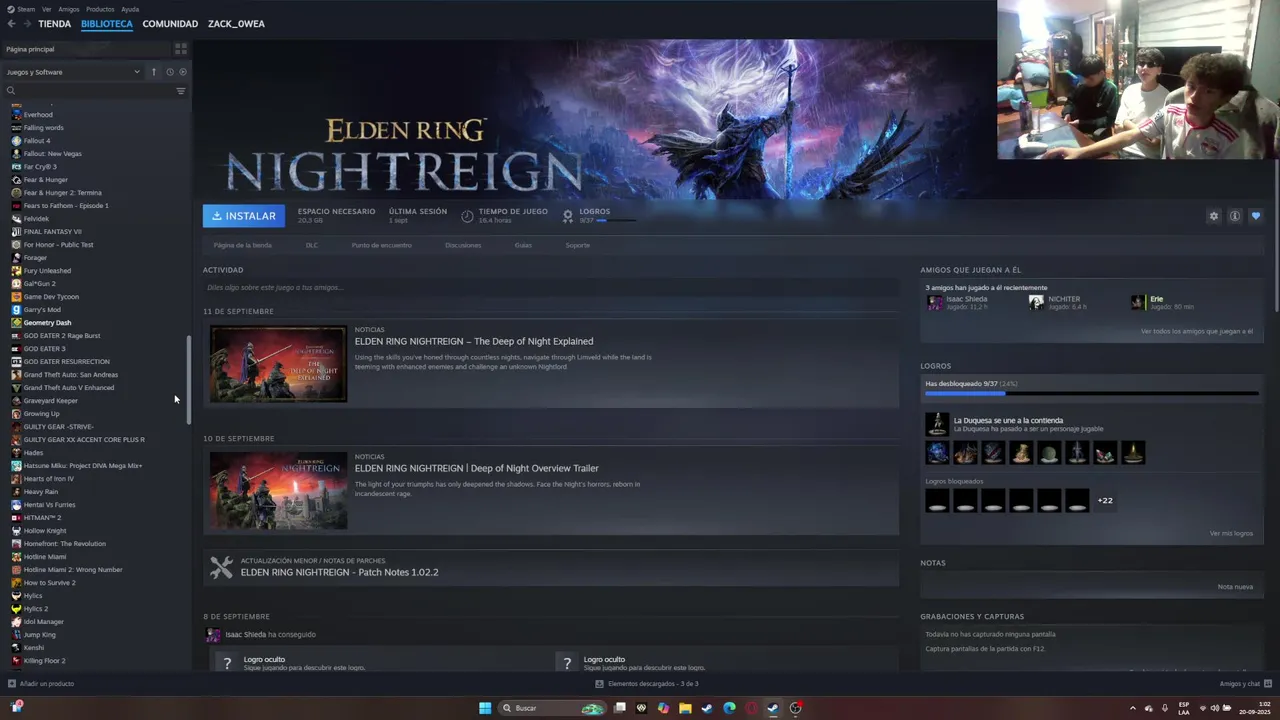Toggle the recent activity clock filter
Viewport: 1280px width, 720px height.
tap(170, 72)
